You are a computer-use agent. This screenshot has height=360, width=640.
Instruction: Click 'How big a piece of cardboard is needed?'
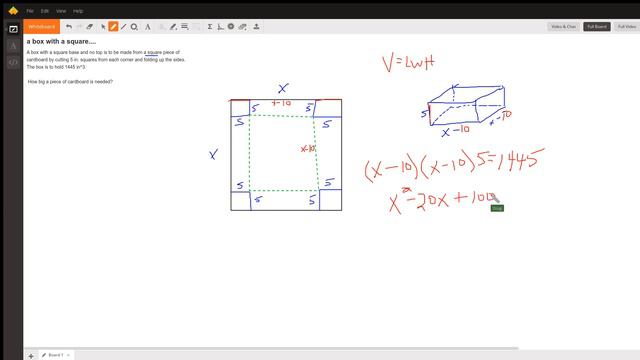70,82
